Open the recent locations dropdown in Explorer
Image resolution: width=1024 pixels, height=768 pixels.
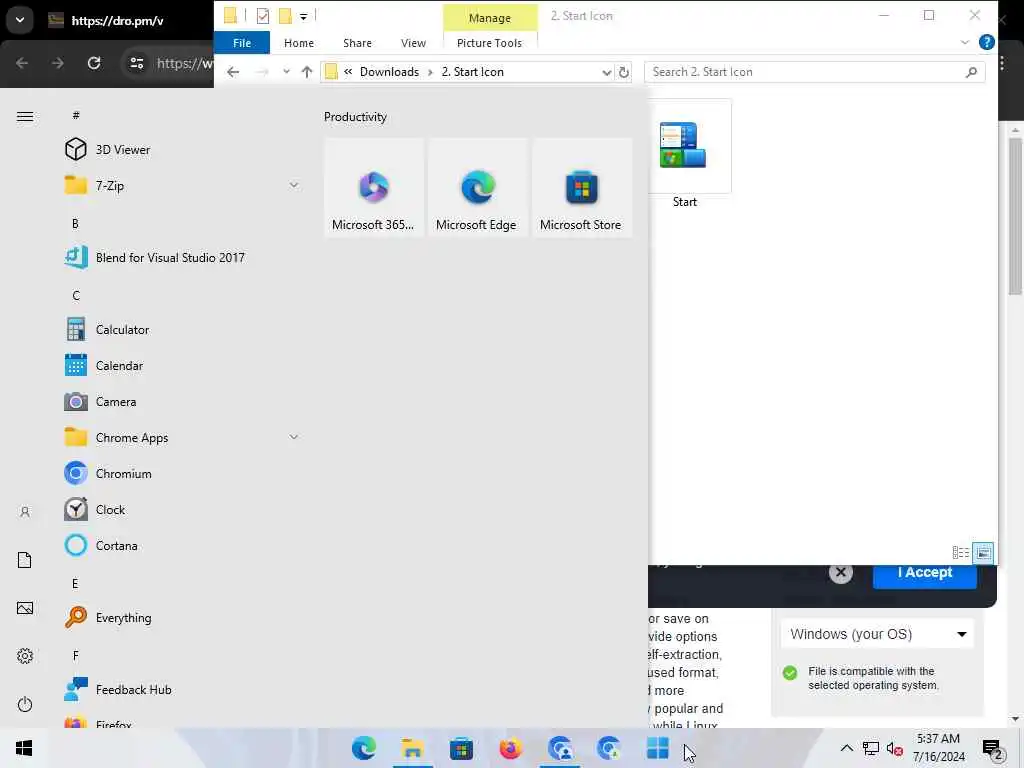pos(286,72)
